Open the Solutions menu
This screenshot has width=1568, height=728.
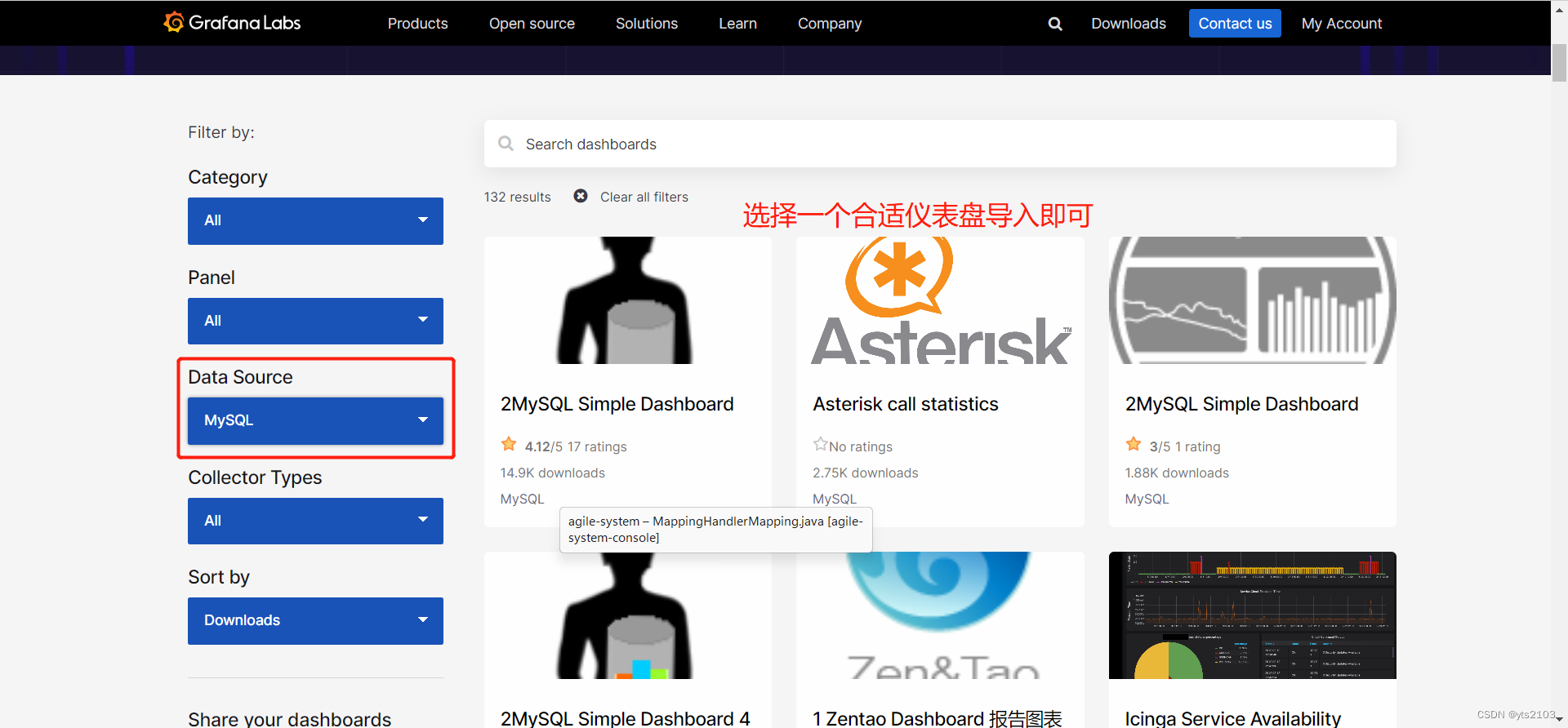(x=647, y=24)
